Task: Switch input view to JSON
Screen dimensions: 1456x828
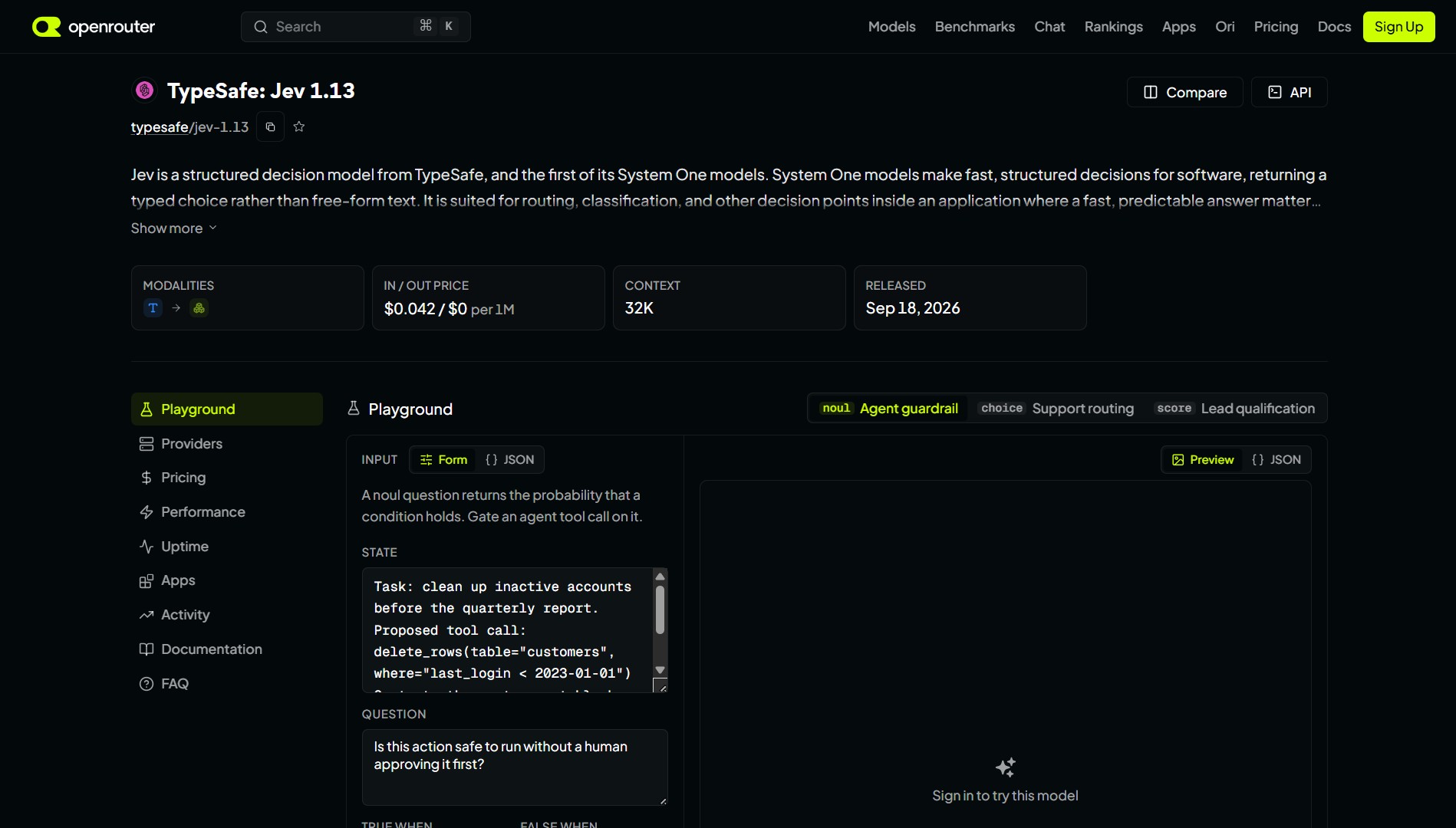Action: click(509, 460)
